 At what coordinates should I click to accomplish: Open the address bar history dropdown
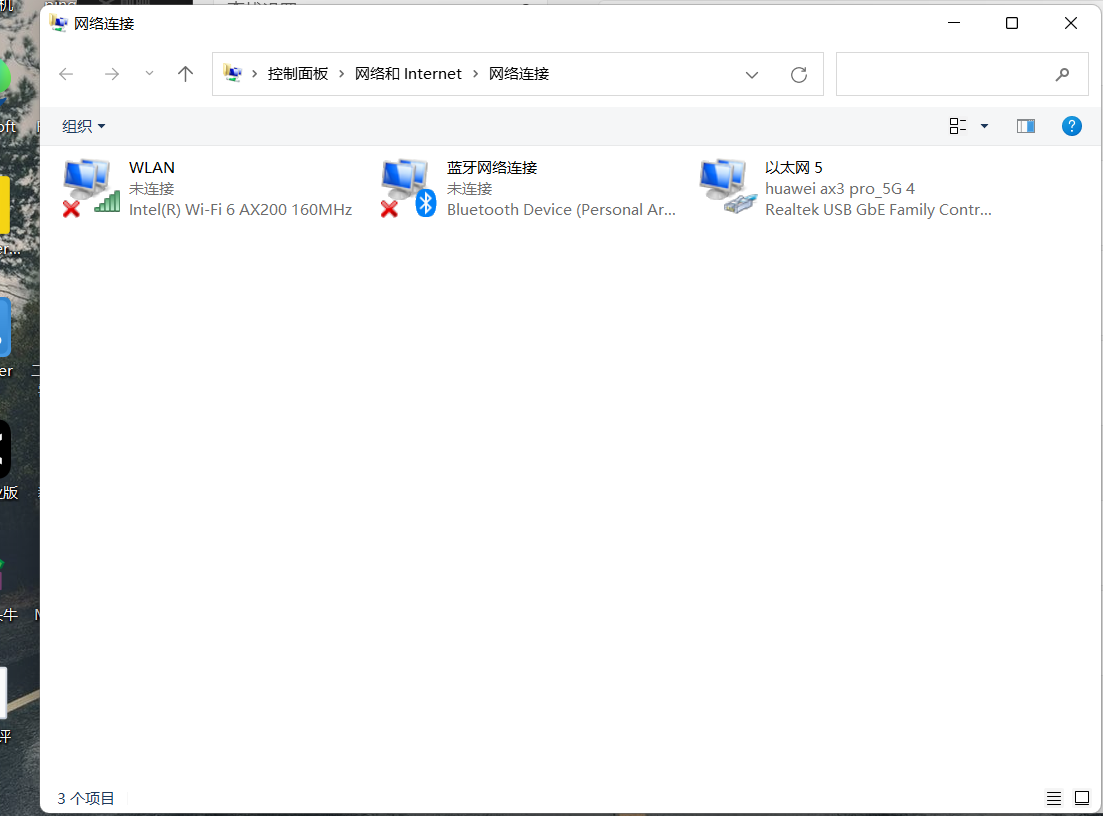pos(752,73)
